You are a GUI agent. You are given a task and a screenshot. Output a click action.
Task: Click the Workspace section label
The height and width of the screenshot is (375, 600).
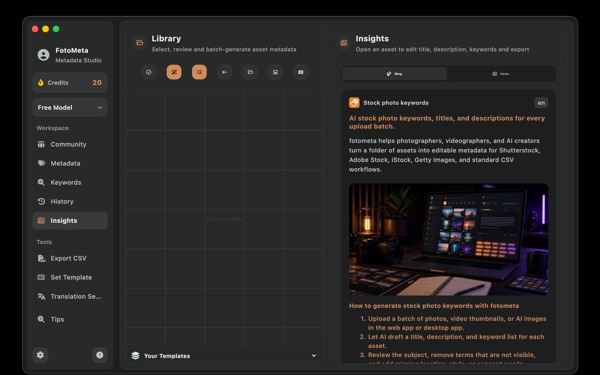[53, 128]
